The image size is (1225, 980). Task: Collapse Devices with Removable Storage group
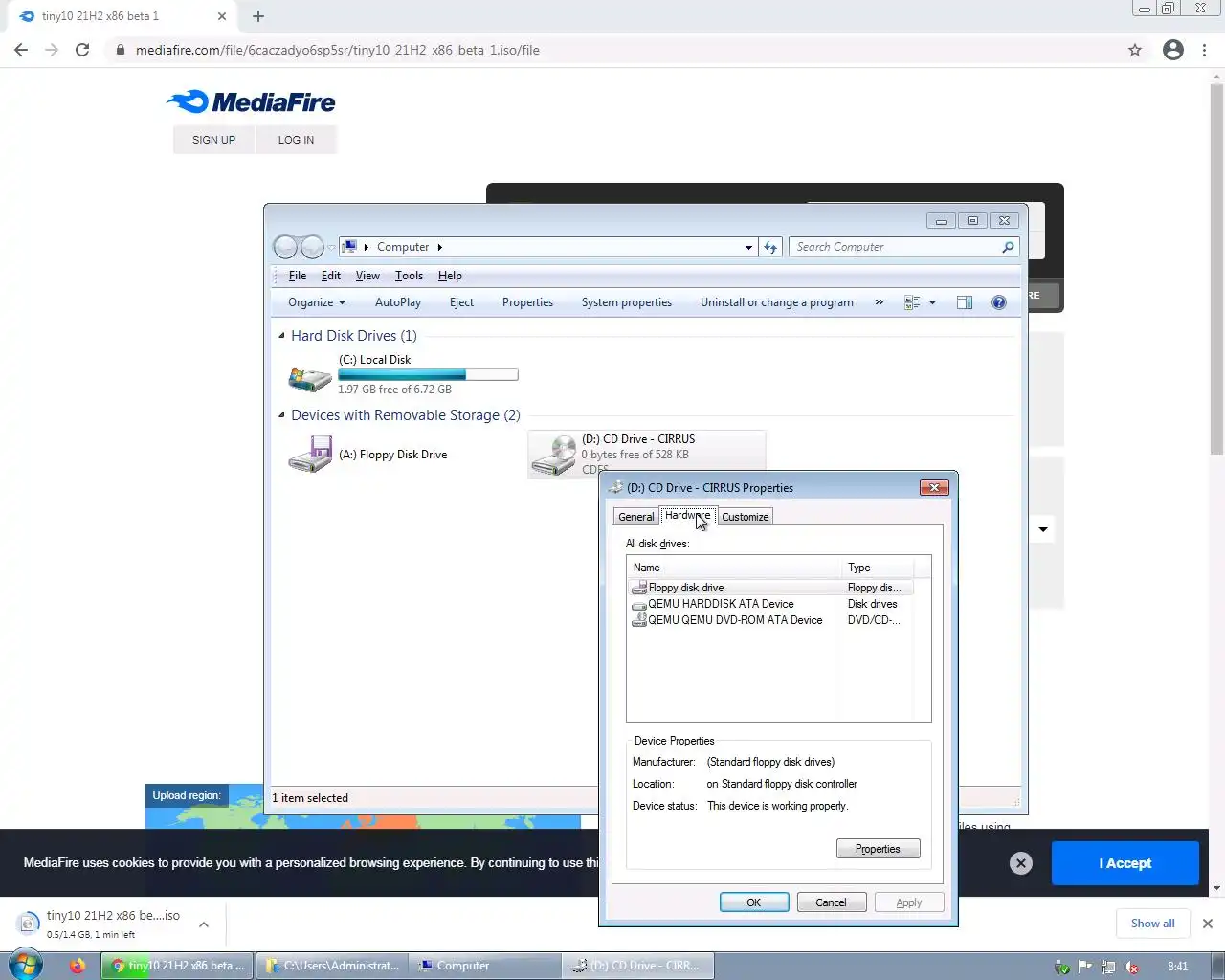[281, 415]
